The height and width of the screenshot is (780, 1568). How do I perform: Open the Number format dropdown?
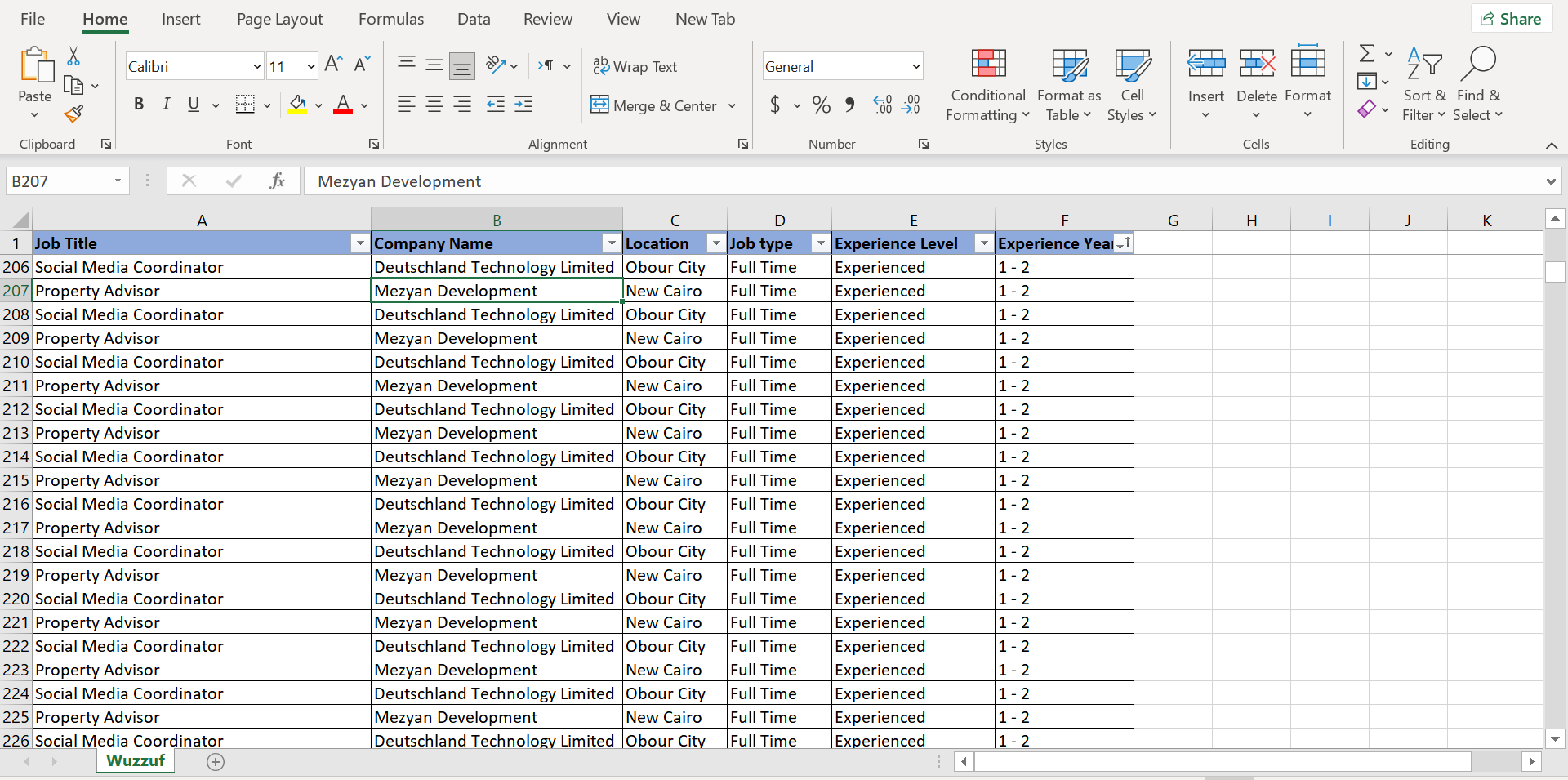coord(914,66)
